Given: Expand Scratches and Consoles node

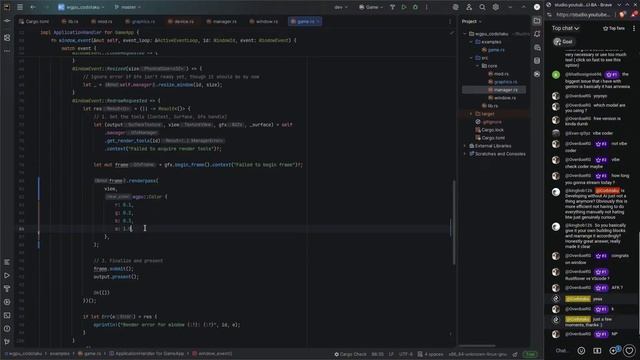Looking at the screenshot, I should (465, 154).
